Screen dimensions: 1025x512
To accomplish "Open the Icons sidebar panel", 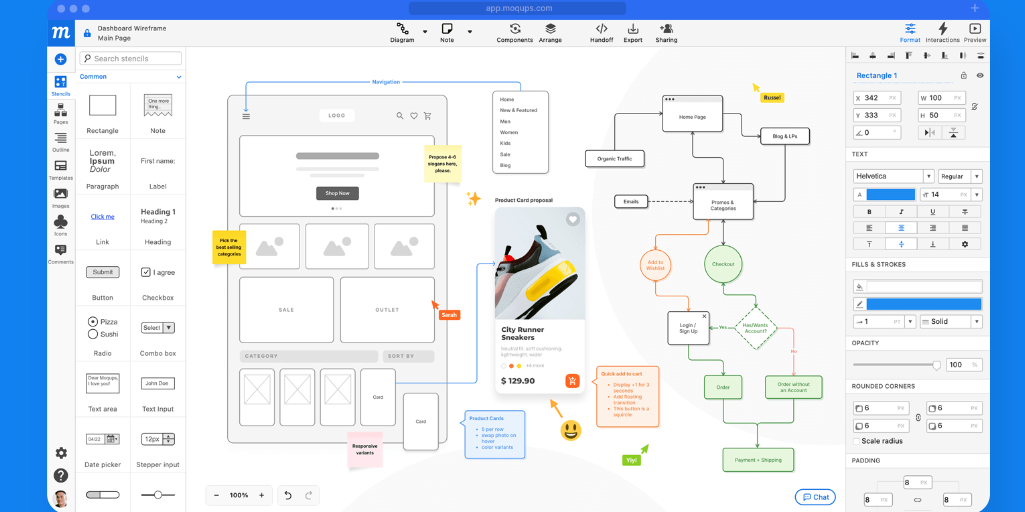I will 60,225.
